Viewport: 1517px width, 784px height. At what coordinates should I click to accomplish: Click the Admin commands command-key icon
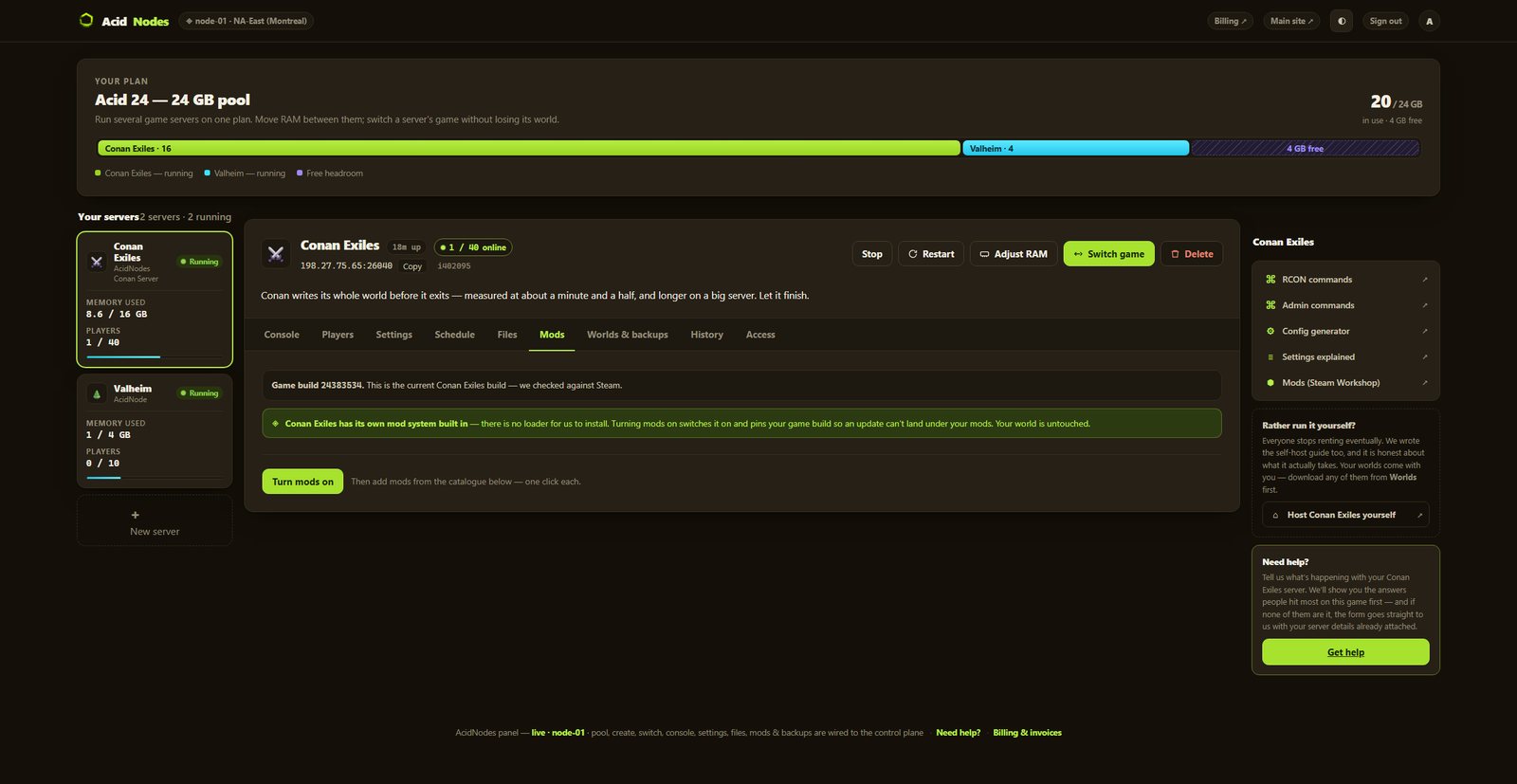pyautogui.click(x=1270, y=305)
